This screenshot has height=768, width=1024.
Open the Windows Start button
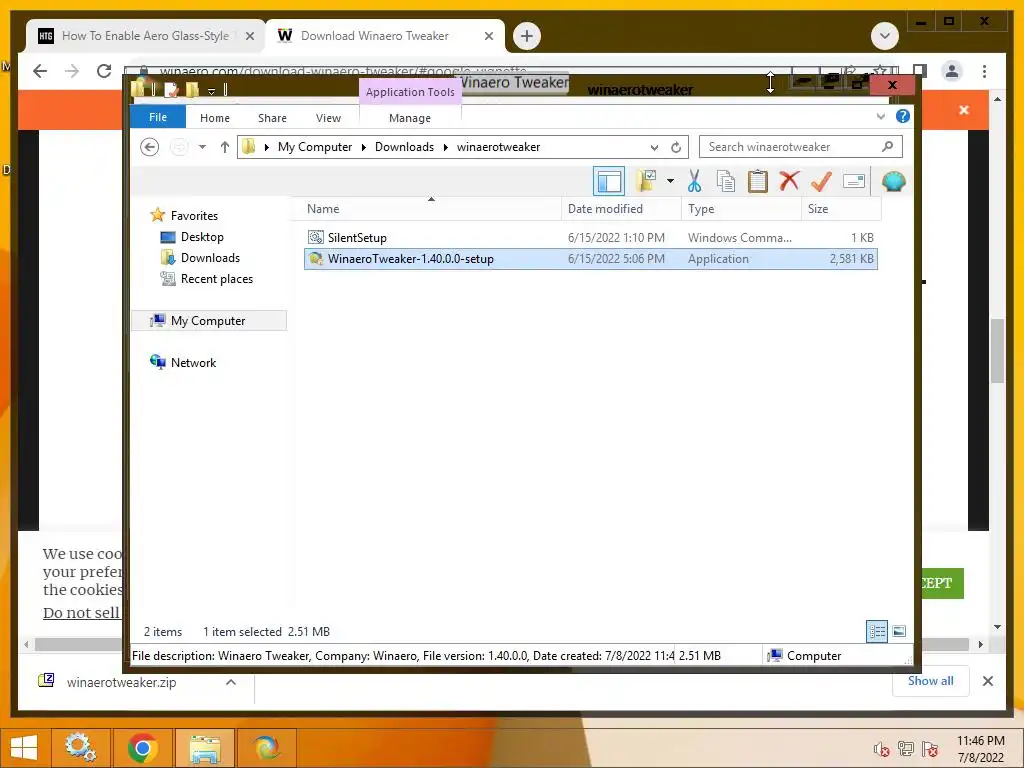pyautogui.click(x=24, y=748)
